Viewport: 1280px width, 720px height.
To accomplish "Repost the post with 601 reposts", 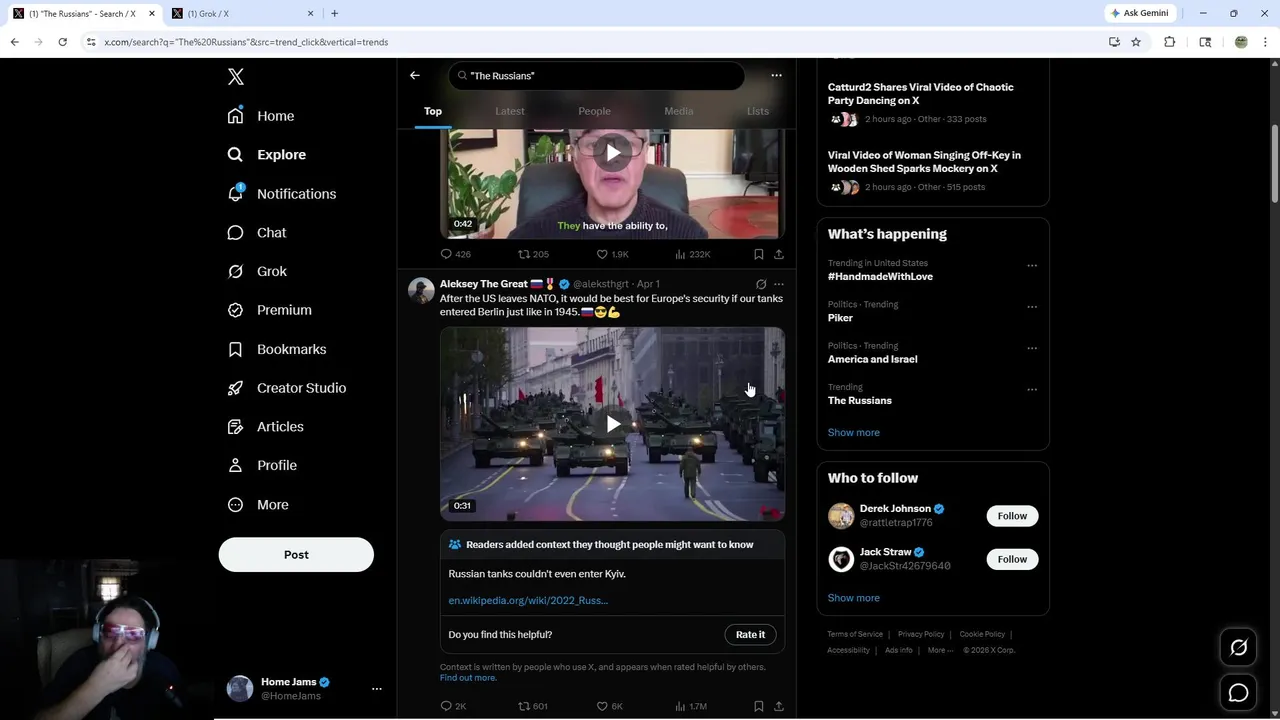I will click(533, 706).
